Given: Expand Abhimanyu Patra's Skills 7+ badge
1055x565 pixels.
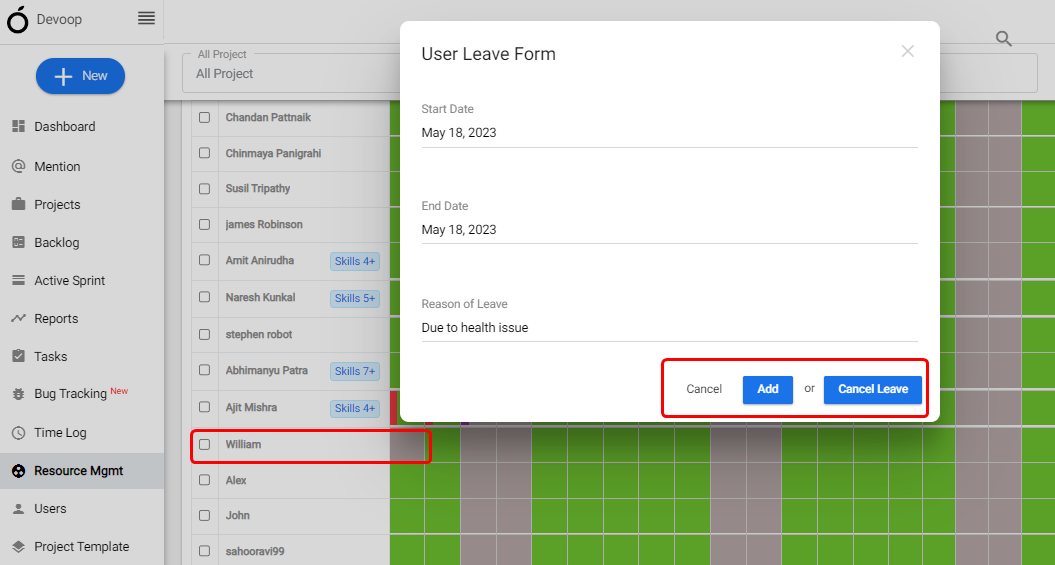Looking at the screenshot, I should (355, 371).
